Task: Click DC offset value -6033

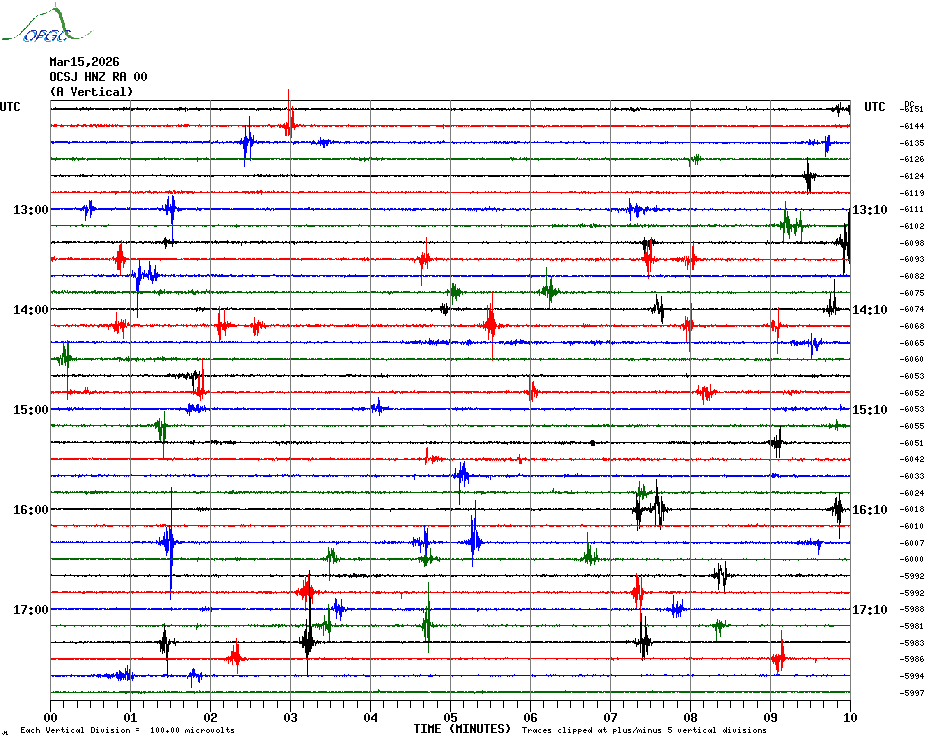Action: (912, 476)
